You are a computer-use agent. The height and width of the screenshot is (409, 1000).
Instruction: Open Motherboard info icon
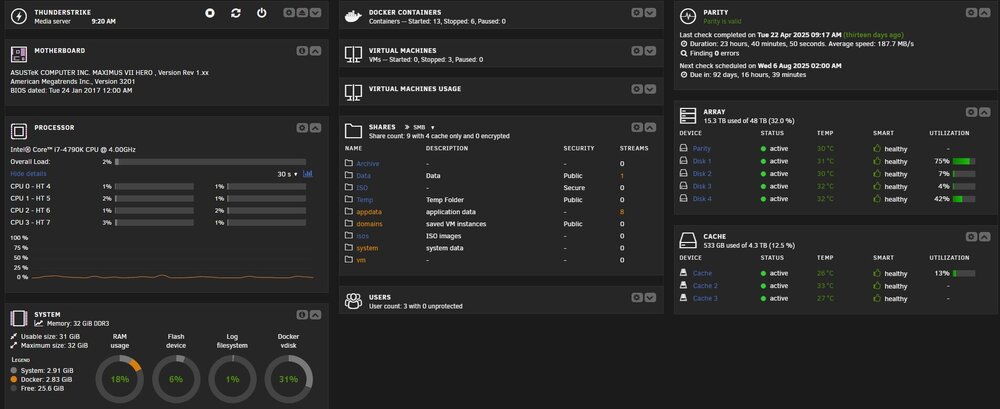tap(302, 51)
